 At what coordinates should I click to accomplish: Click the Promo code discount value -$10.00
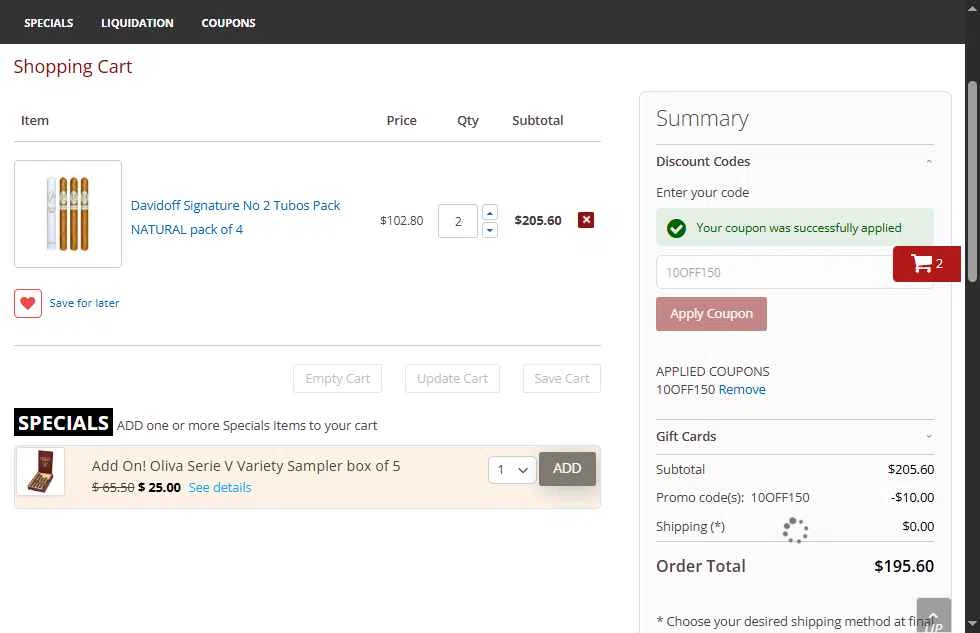pos(912,497)
